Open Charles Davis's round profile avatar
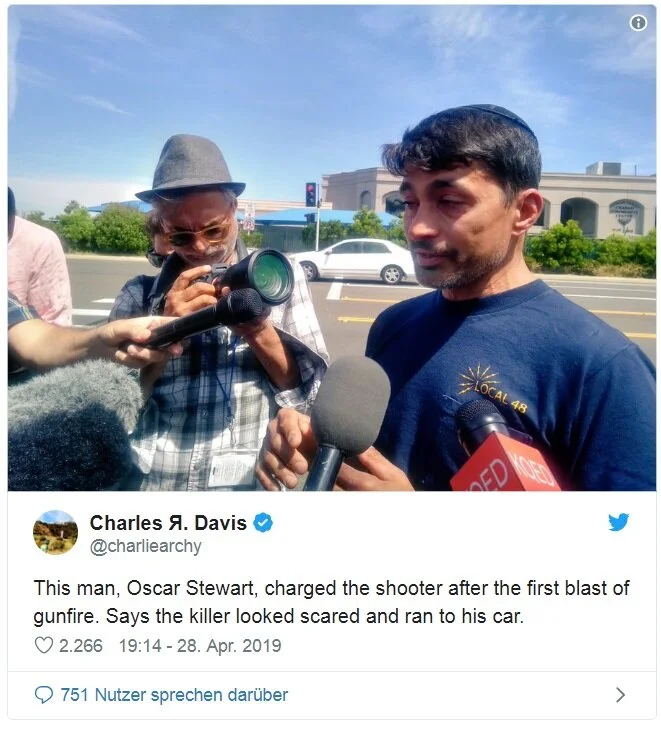Screen dimensions: 661x735 pyautogui.click(x=55, y=532)
